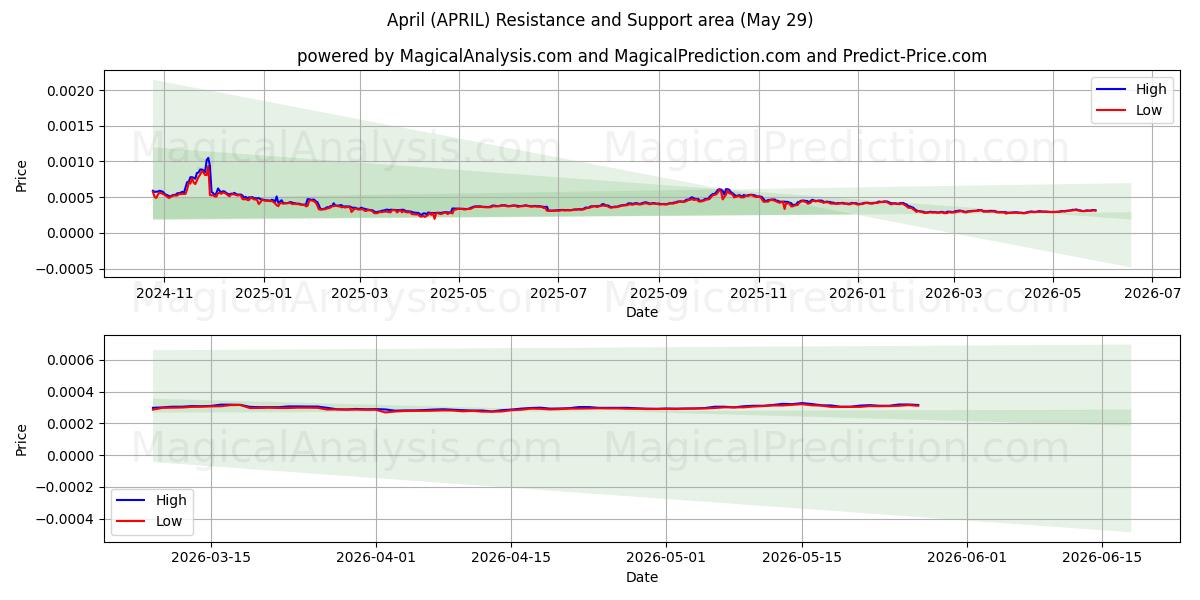The image size is (1200, 600).
Task: Click the bottom chart y-axis value 0.0004
Action: click(x=71, y=392)
